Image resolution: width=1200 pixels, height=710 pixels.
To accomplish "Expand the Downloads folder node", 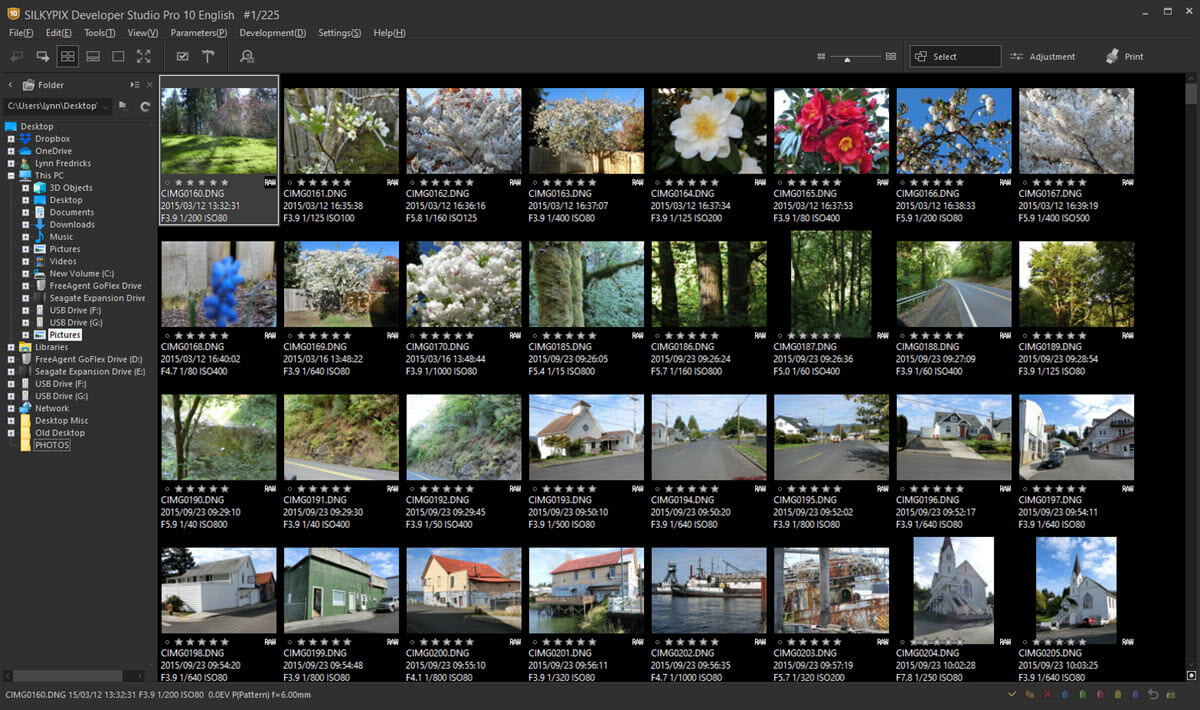I will [x=26, y=225].
